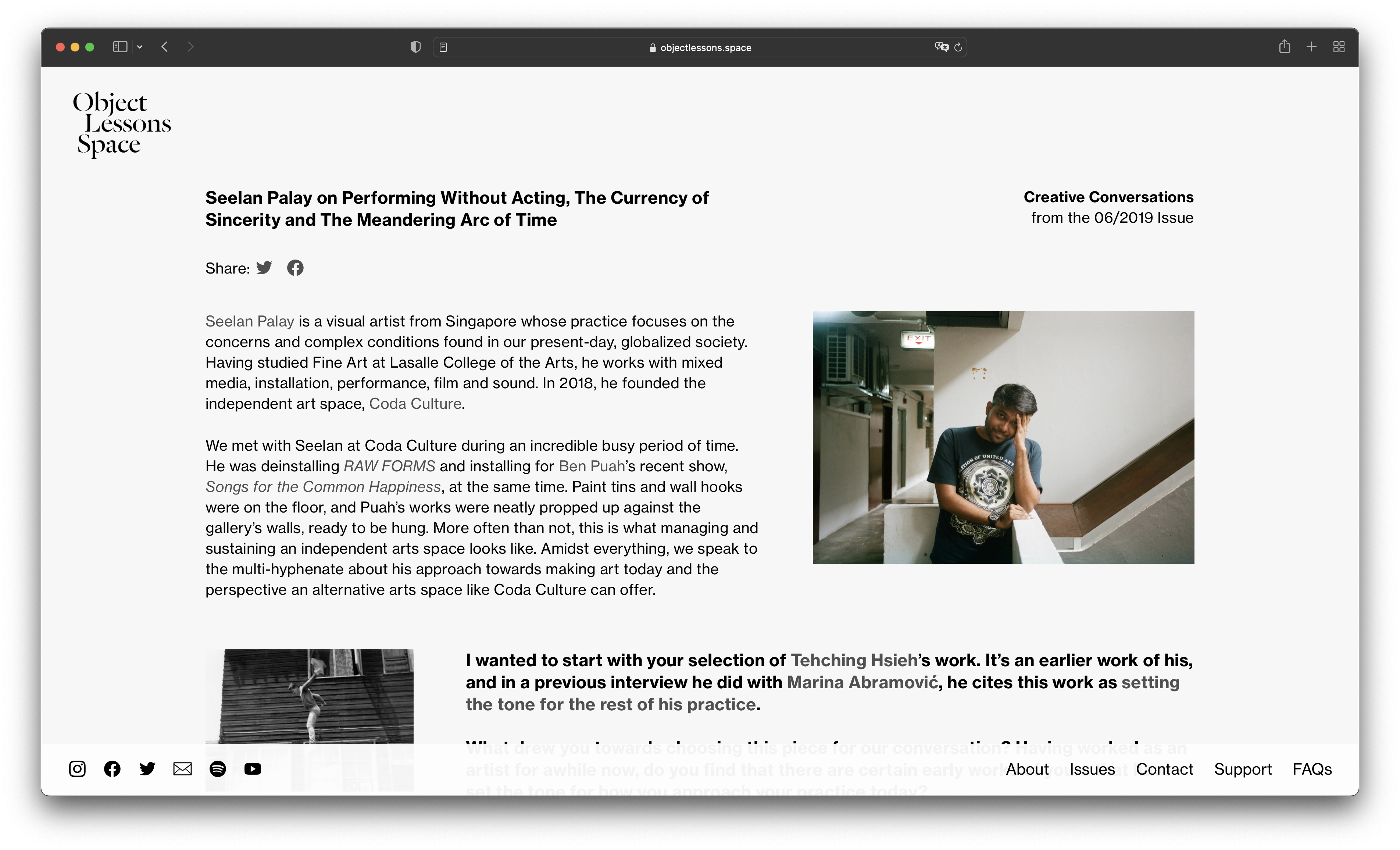Open footer Facebook page icon

coord(113,769)
